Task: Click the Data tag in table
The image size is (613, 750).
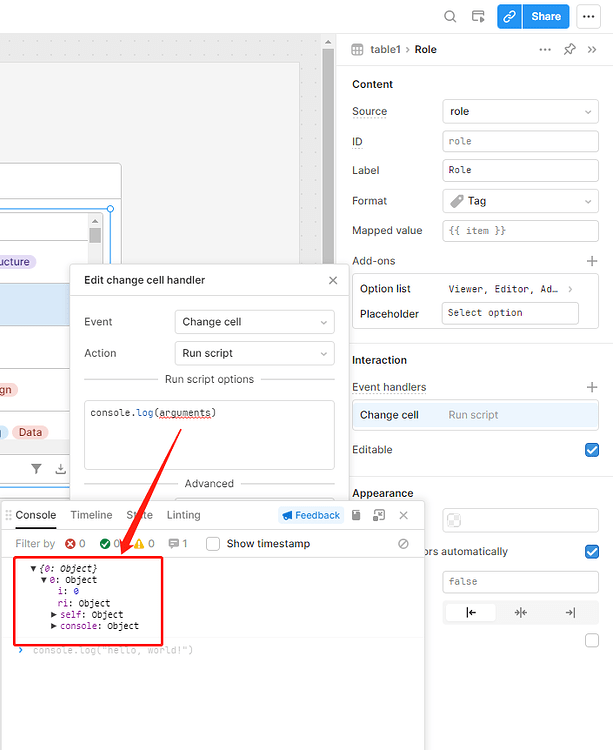Action: pos(30,432)
